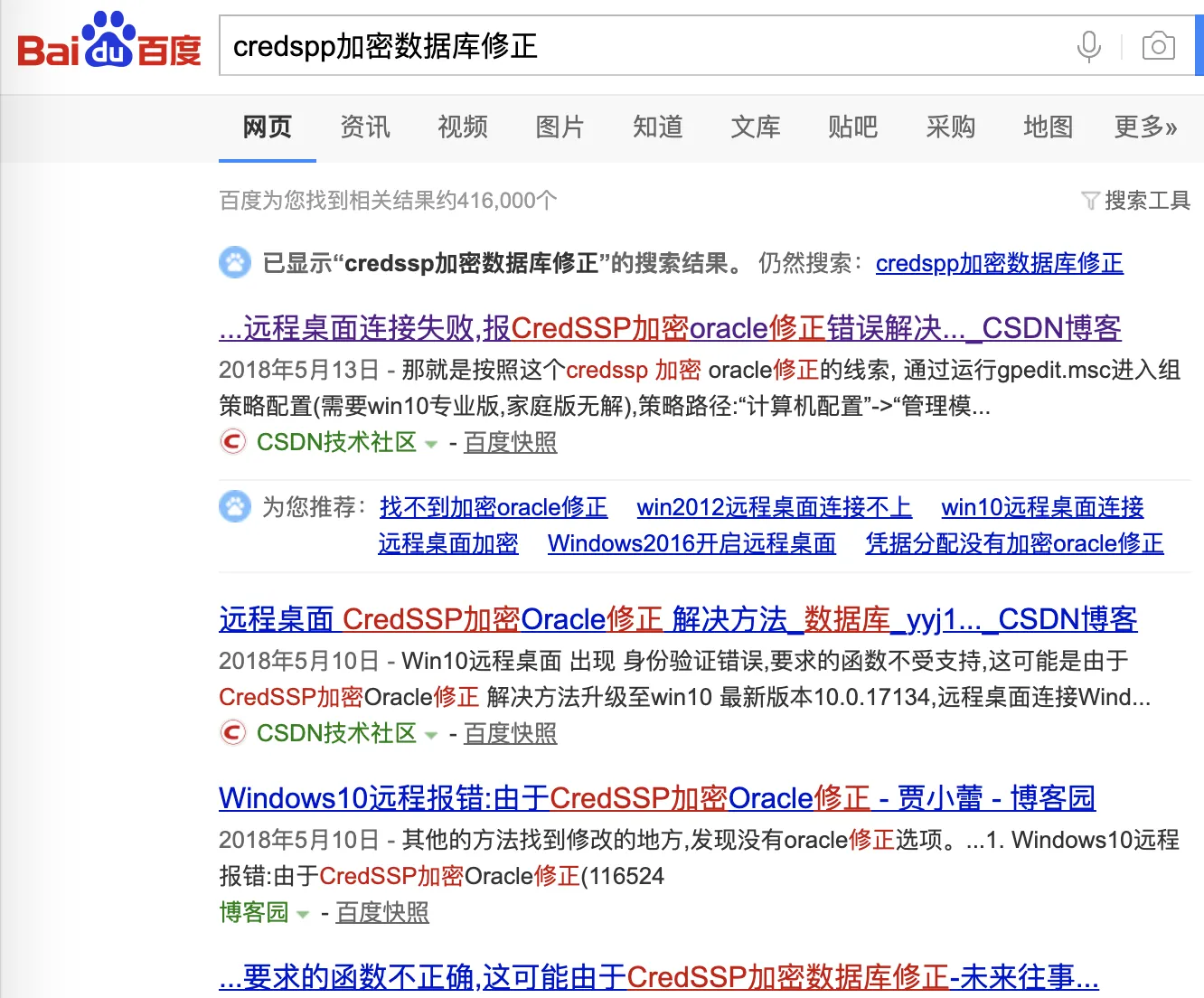The height and width of the screenshot is (998, 1204).
Task: Open 百度快照 for the first result
Action: [x=511, y=442]
